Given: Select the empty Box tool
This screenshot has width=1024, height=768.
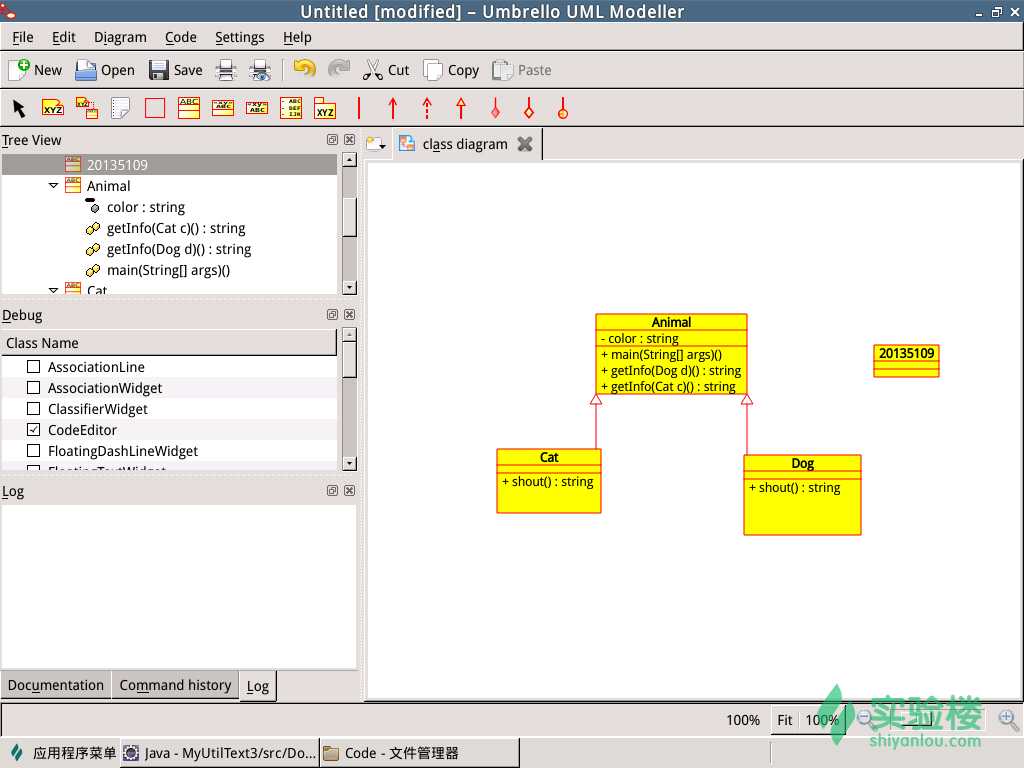Looking at the screenshot, I should [155, 108].
